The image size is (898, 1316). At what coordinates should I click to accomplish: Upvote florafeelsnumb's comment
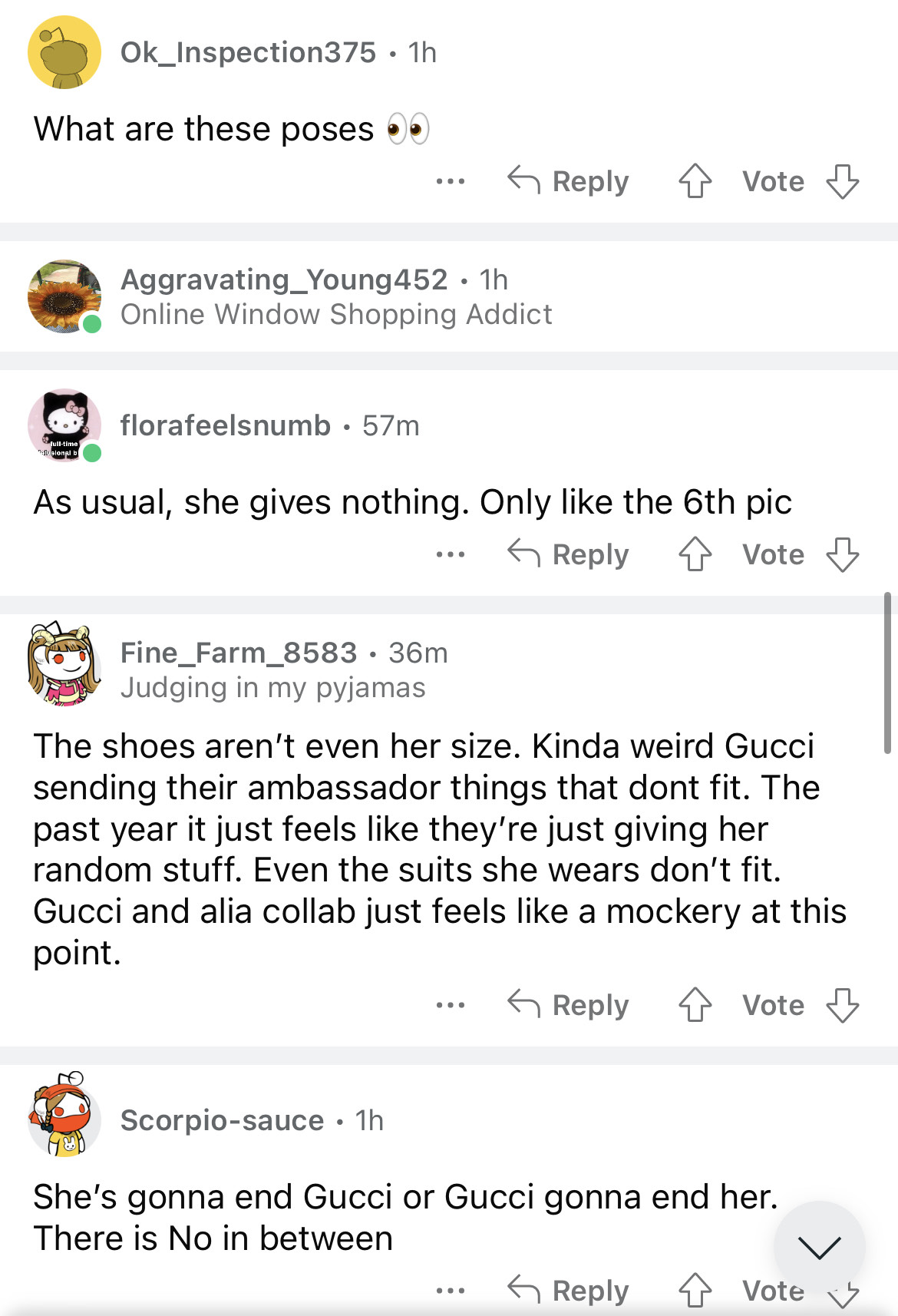(x=695, y=554)
